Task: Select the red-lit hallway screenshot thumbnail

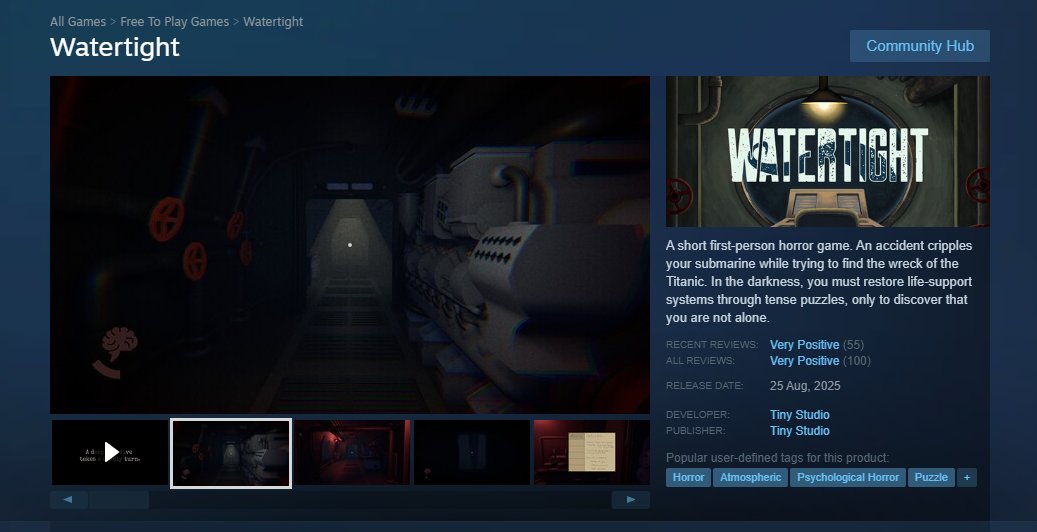Action: 353,453
